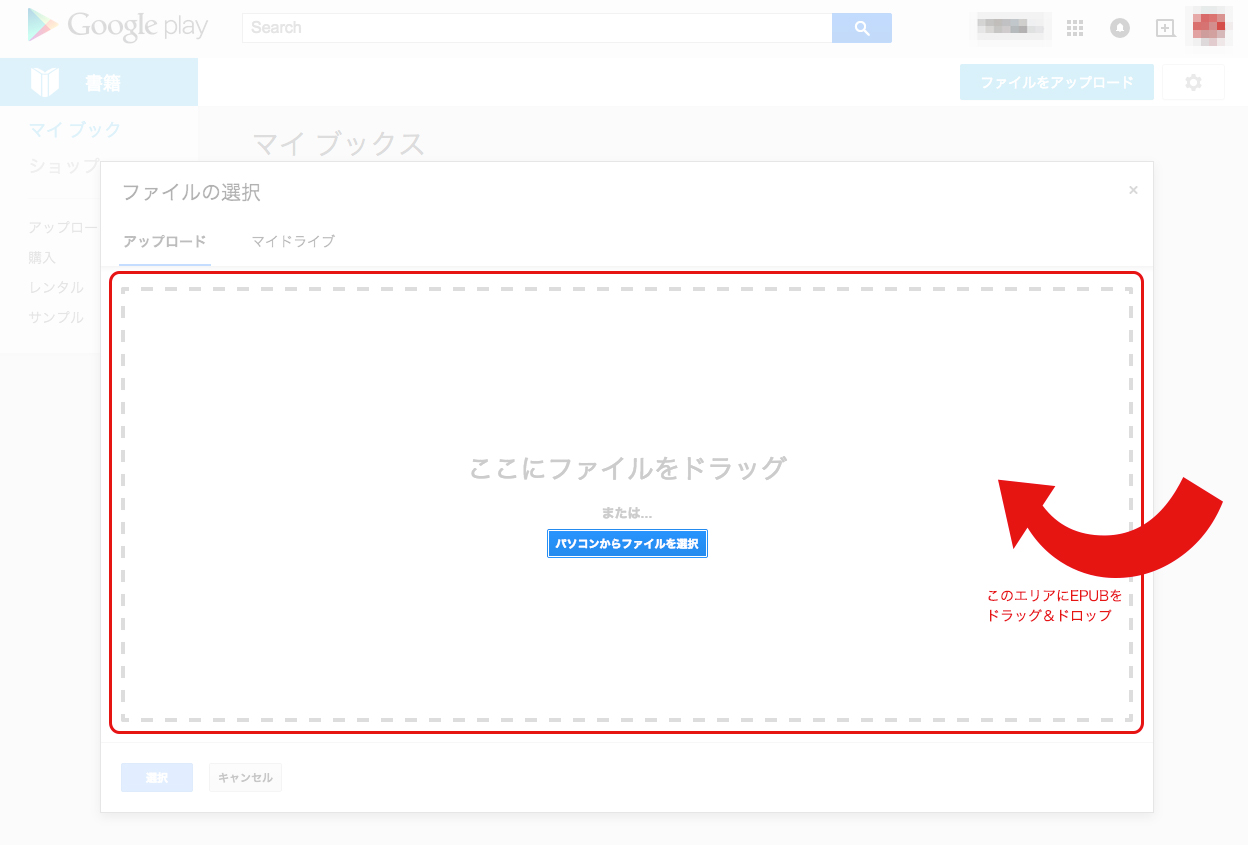Click パソコンからファイルを選択 button

click(627, 543)
